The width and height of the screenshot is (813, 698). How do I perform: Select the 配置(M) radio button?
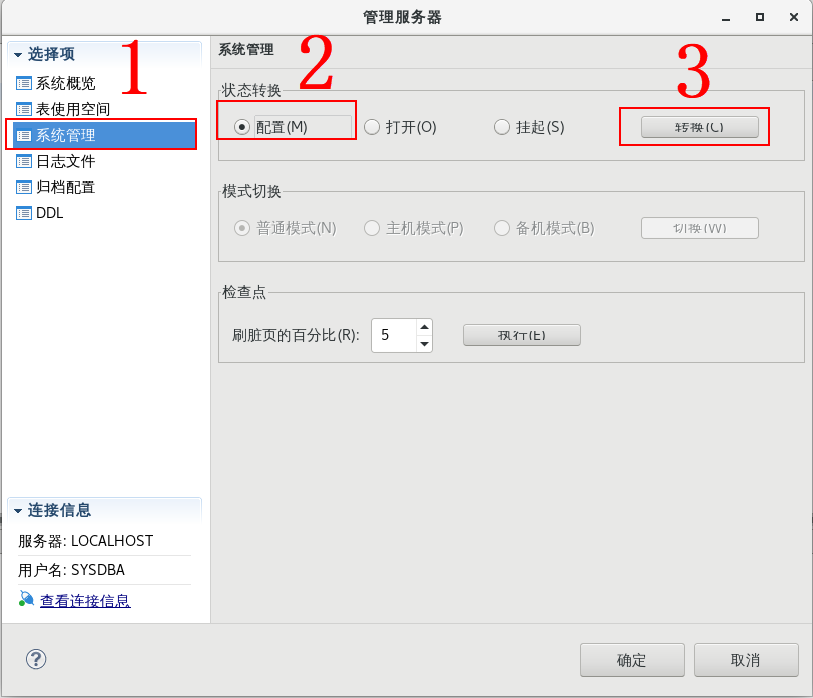(x=242, y=127)
